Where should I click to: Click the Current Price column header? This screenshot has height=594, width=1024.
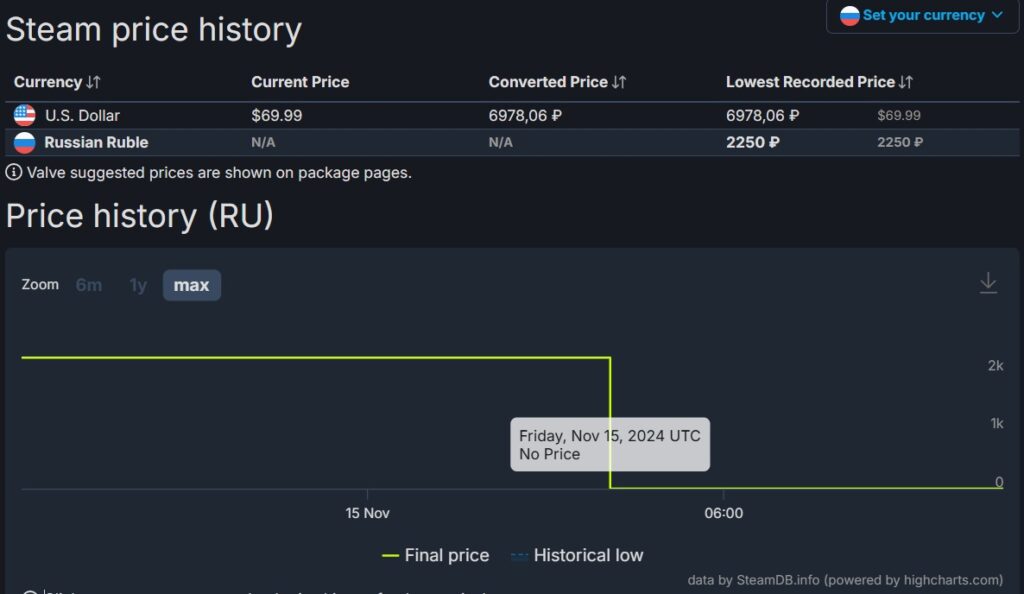[x=300, y=82]
